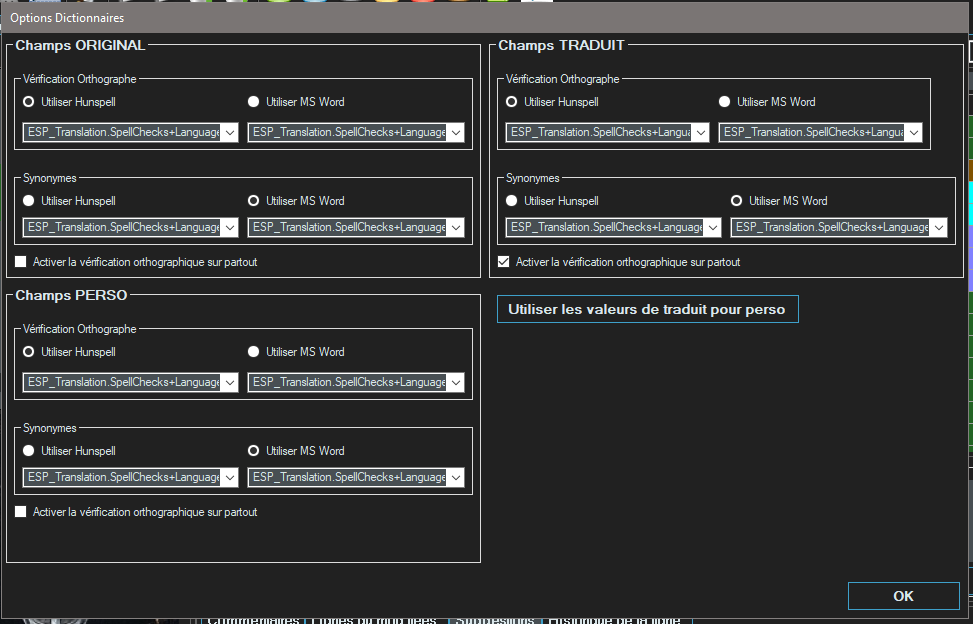Expand TRADUIT Hunspell spell check dictionary dropdown
973x624 pixels.
[x=700, y=133]
